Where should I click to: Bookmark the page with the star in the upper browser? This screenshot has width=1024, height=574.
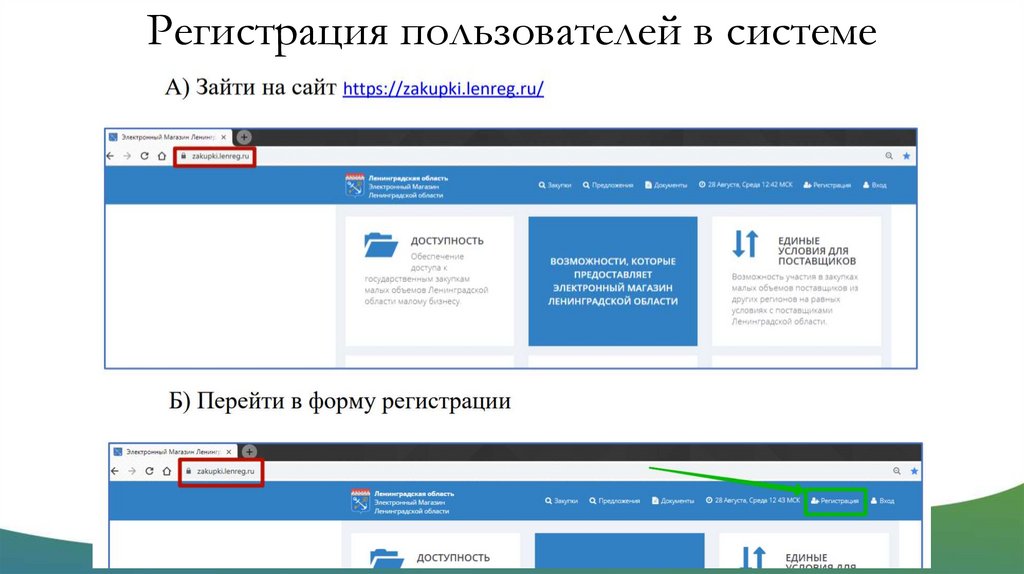pyautogui.click(x=906, y=156)
